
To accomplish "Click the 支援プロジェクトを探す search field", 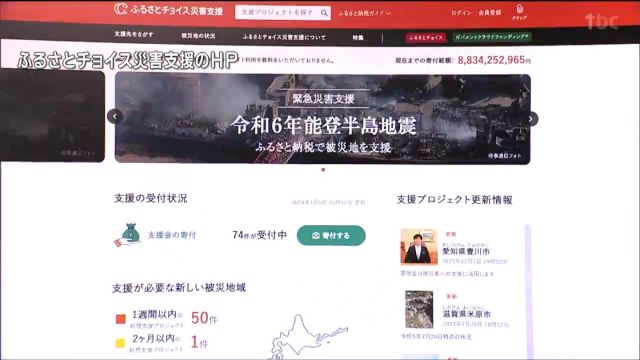I will (278, 13).
